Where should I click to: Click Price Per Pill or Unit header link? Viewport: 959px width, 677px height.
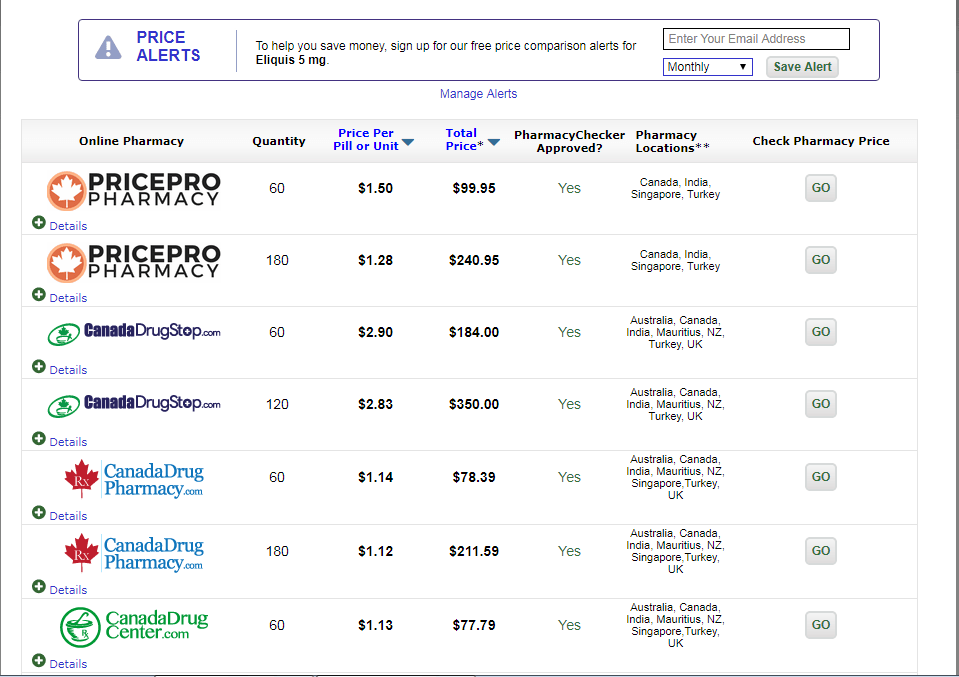point(366,139)
